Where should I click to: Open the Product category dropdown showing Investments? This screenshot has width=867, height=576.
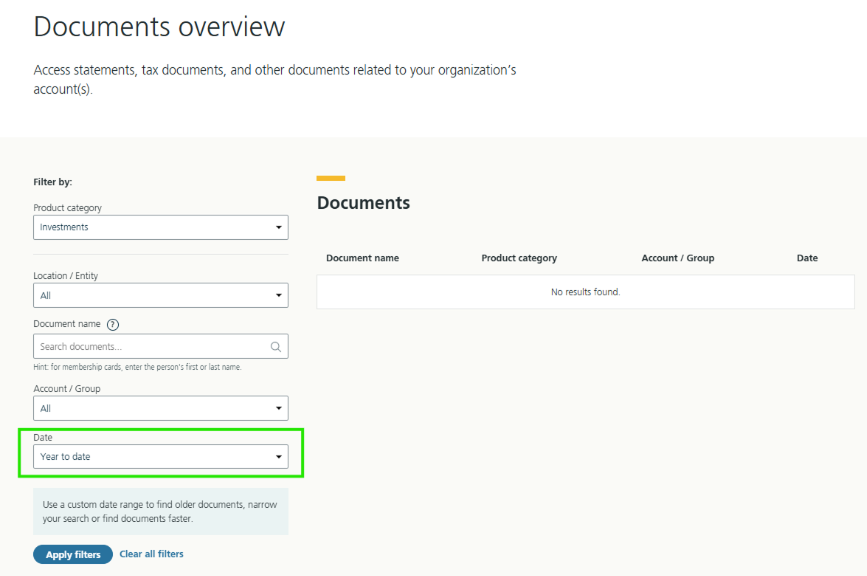point(160,227)
